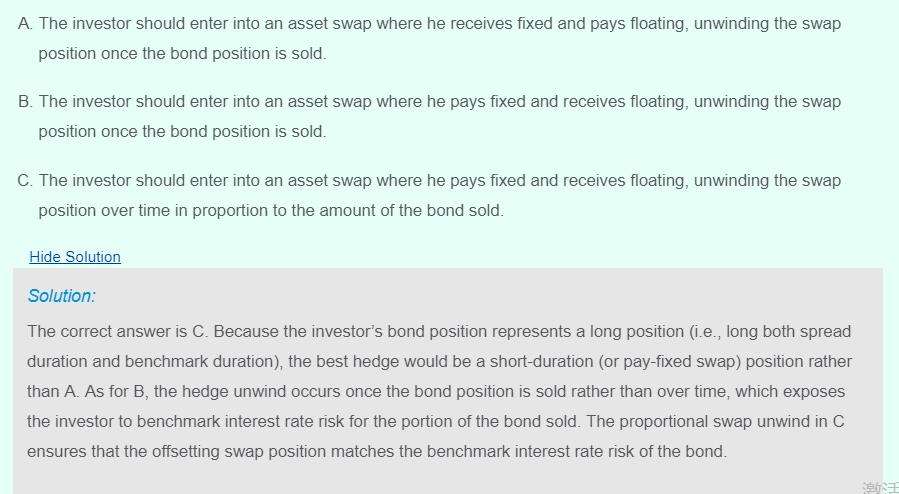Viewport: 899px width, 494px height.
Task: Click the "C." option letter
Action: [x=25, y=181]
